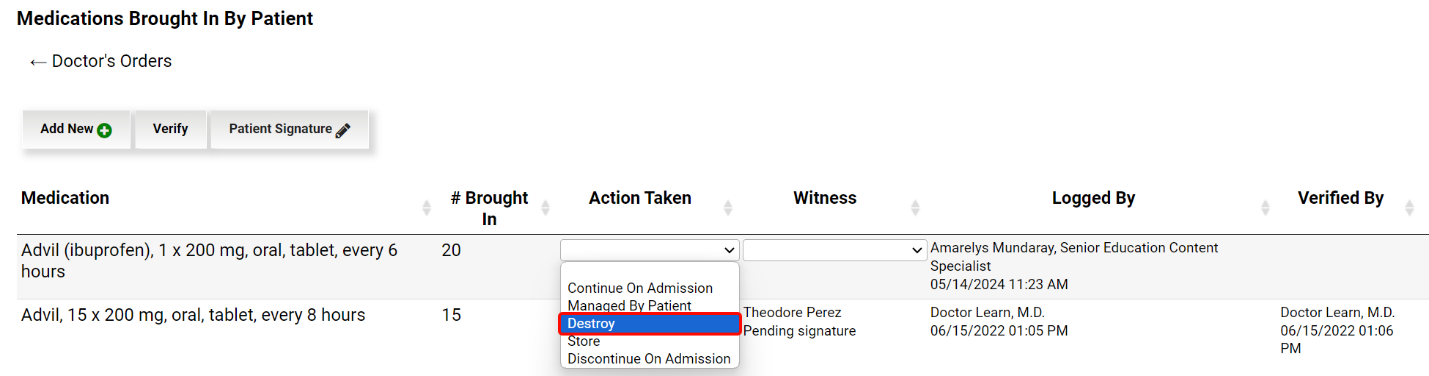Select Destroy from the action list
Screen dimensions: 1429x376
coord(650,324)
